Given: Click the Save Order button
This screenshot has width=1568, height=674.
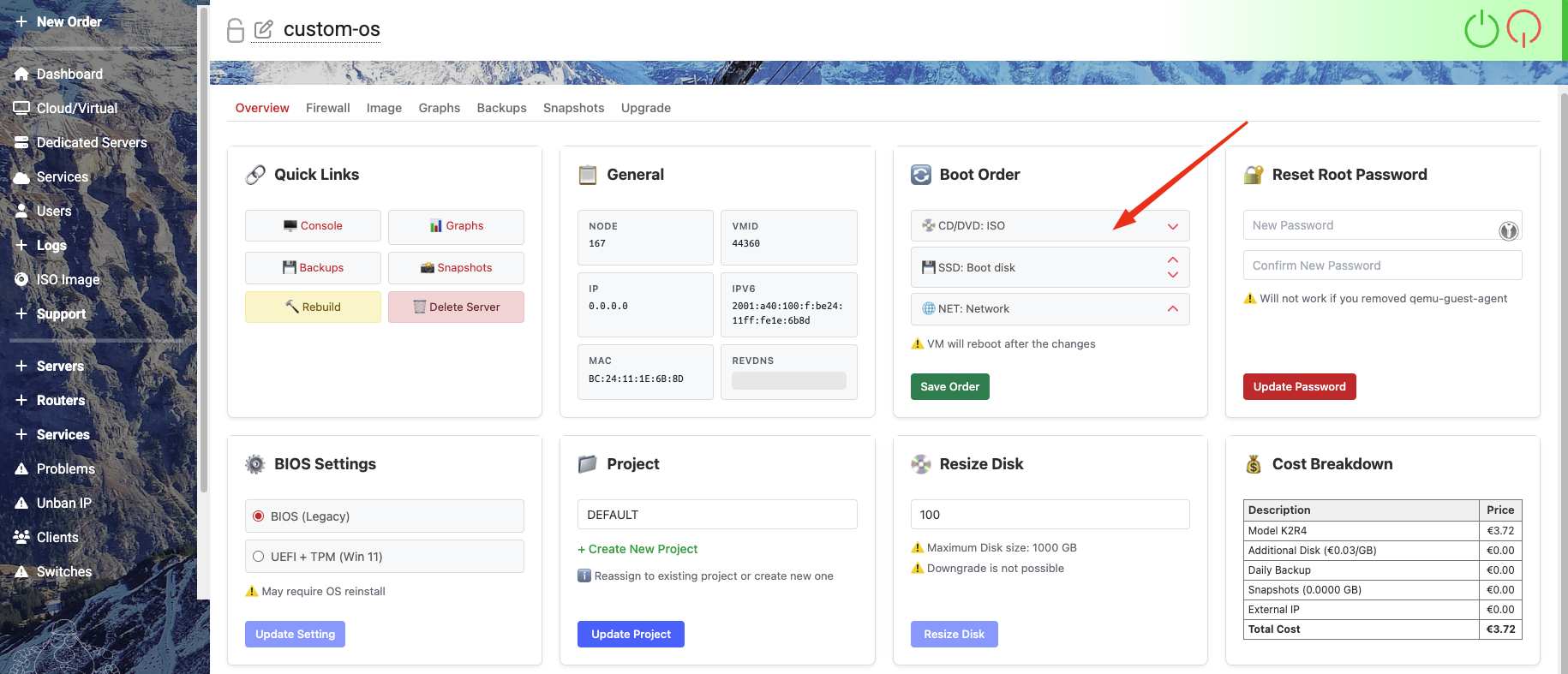Looking at the screenshot, I should (x=949, y=387).
